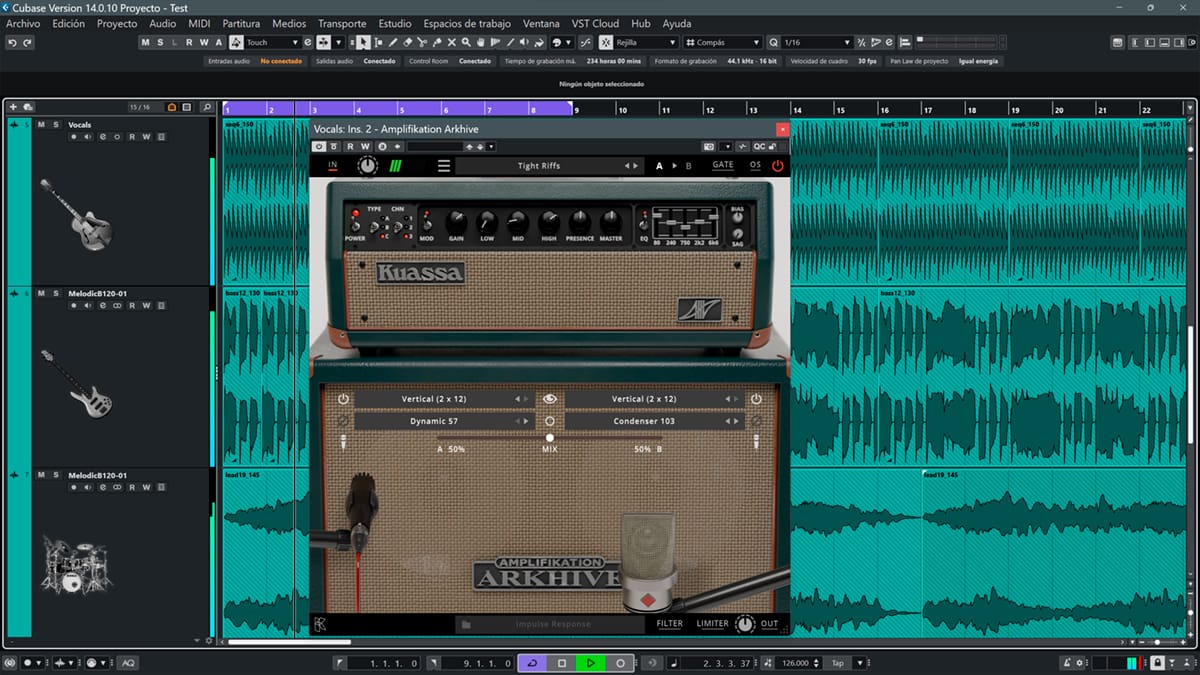Click the green stripes icon in Arkhive

[395, 165]
